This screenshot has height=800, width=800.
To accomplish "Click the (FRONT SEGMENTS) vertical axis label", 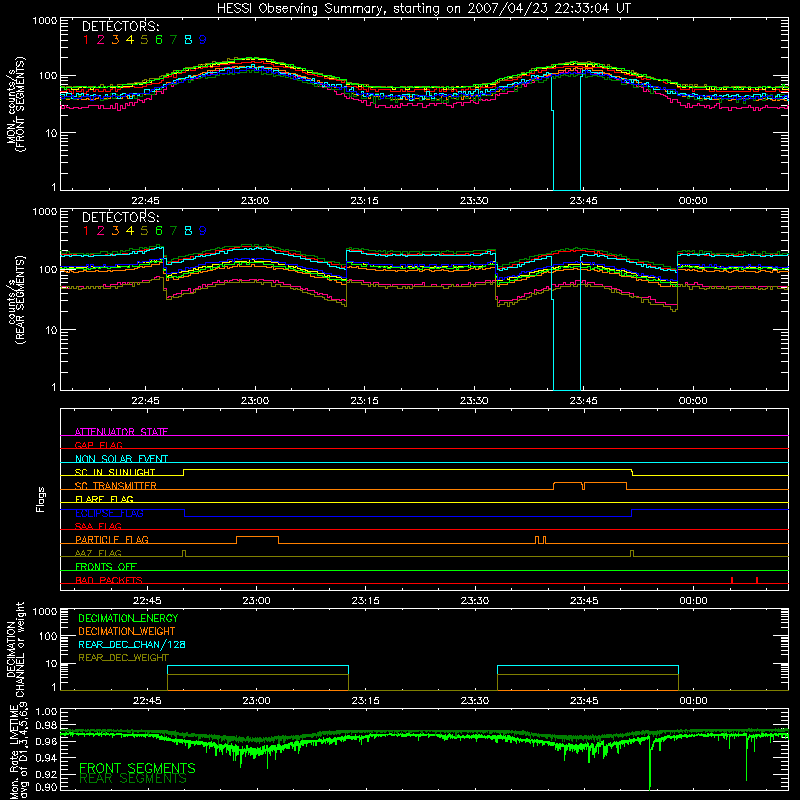I will click(21, 104).
